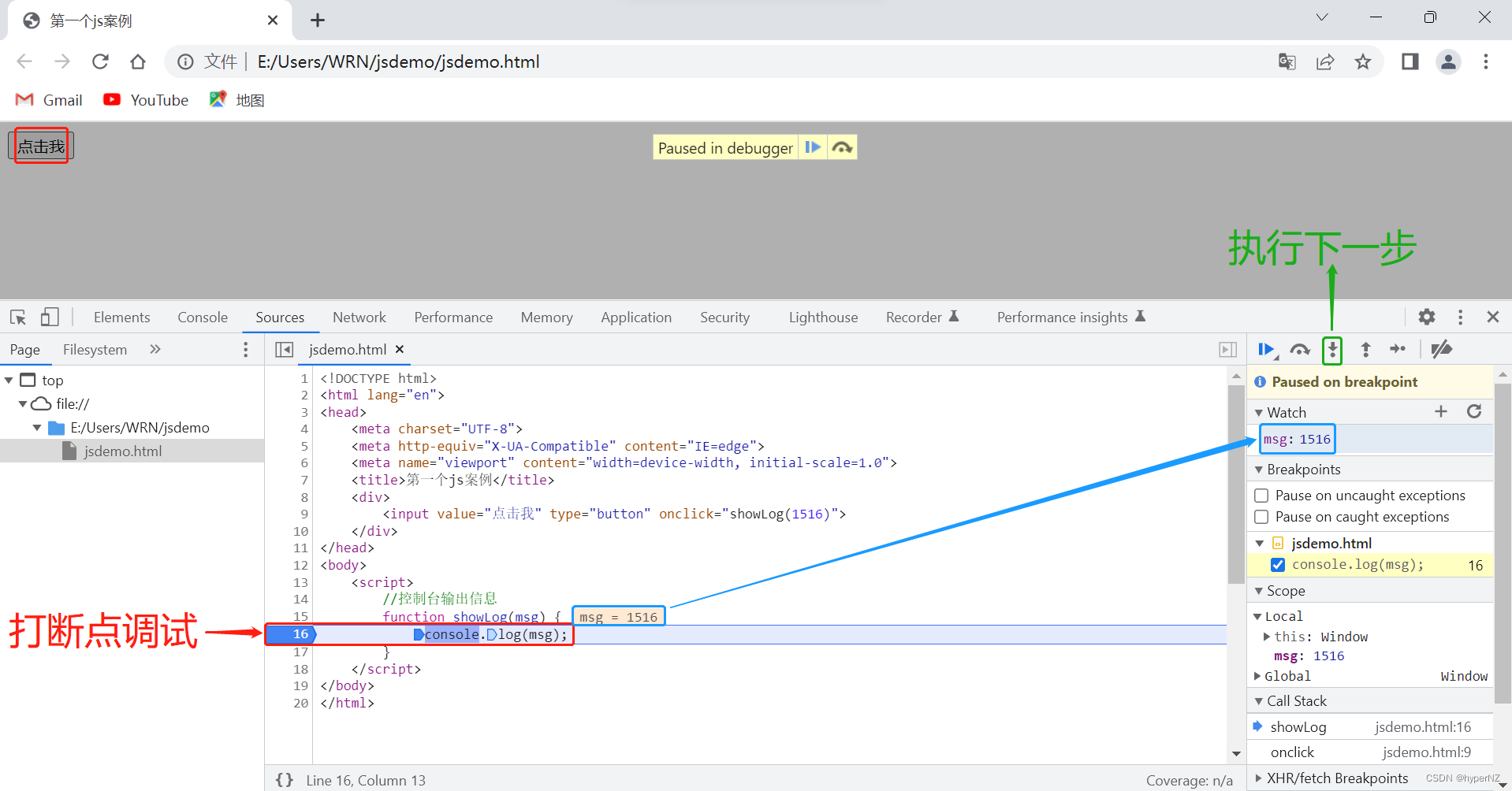Toggle deactivate breakpoints icon
1512x791 pixels.
tap(1442, 349)
